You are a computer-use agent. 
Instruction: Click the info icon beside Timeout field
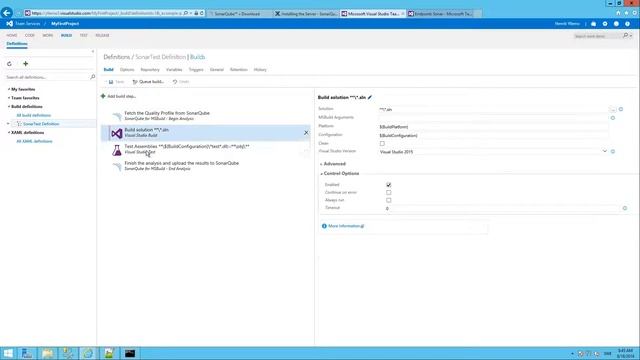(x=624, y=208)
